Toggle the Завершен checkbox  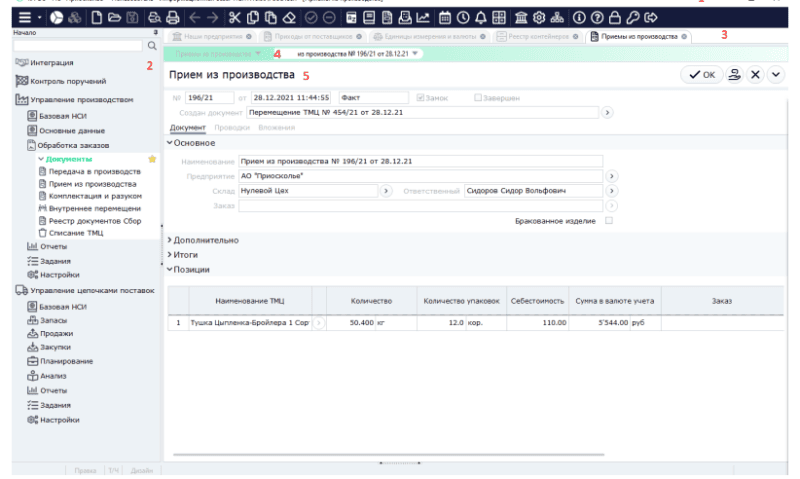478,98
